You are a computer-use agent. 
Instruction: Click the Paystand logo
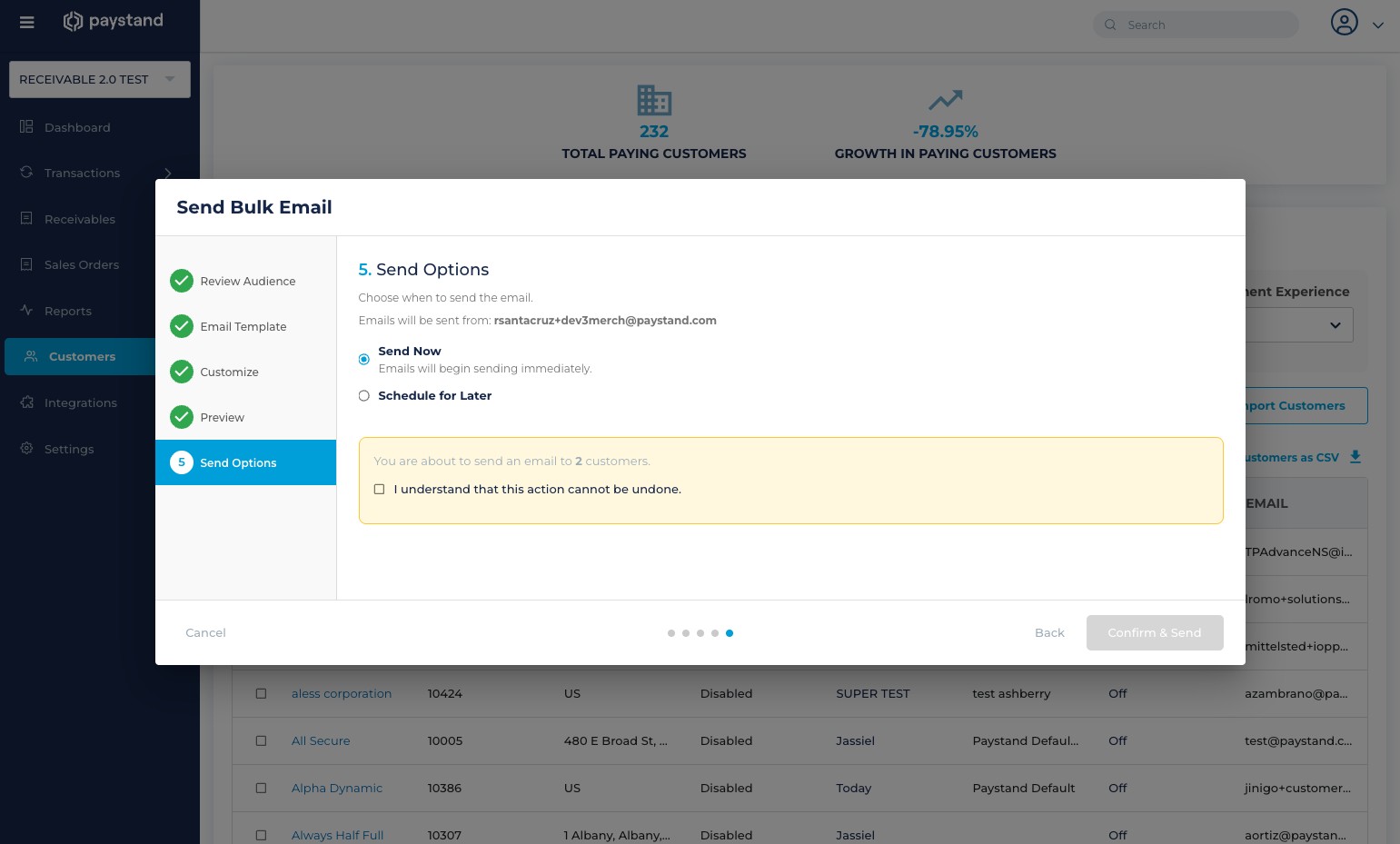coord(113,21)
